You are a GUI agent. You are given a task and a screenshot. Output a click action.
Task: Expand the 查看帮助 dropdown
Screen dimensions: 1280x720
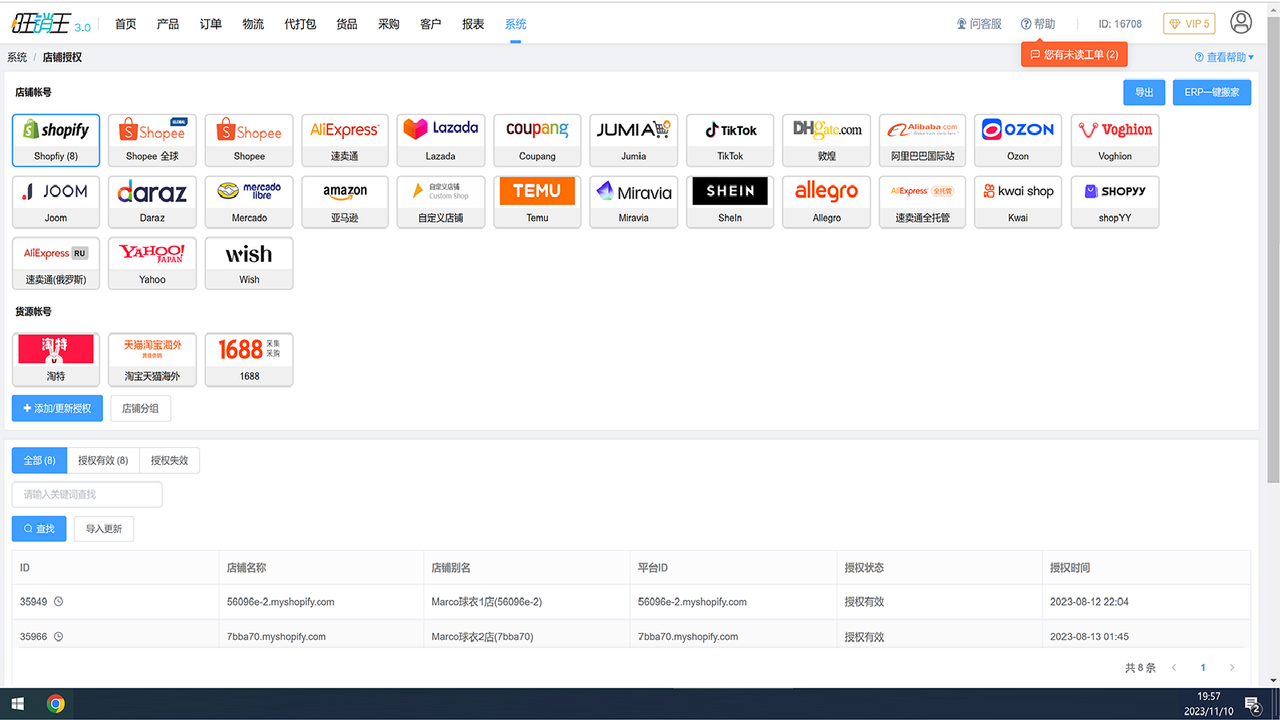(x=1224, y=58)
